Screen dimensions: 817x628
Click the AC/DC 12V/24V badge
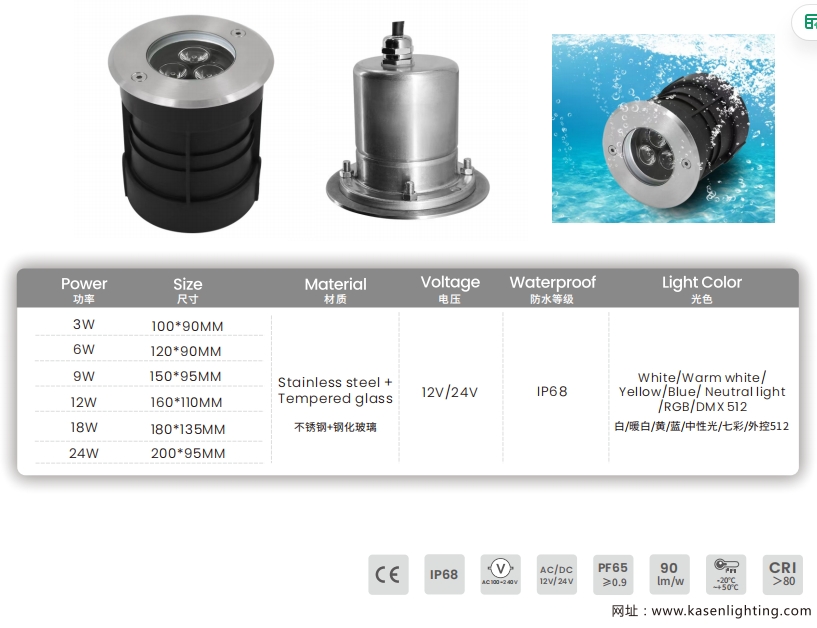pyautogui.click(x=556, y=574)
